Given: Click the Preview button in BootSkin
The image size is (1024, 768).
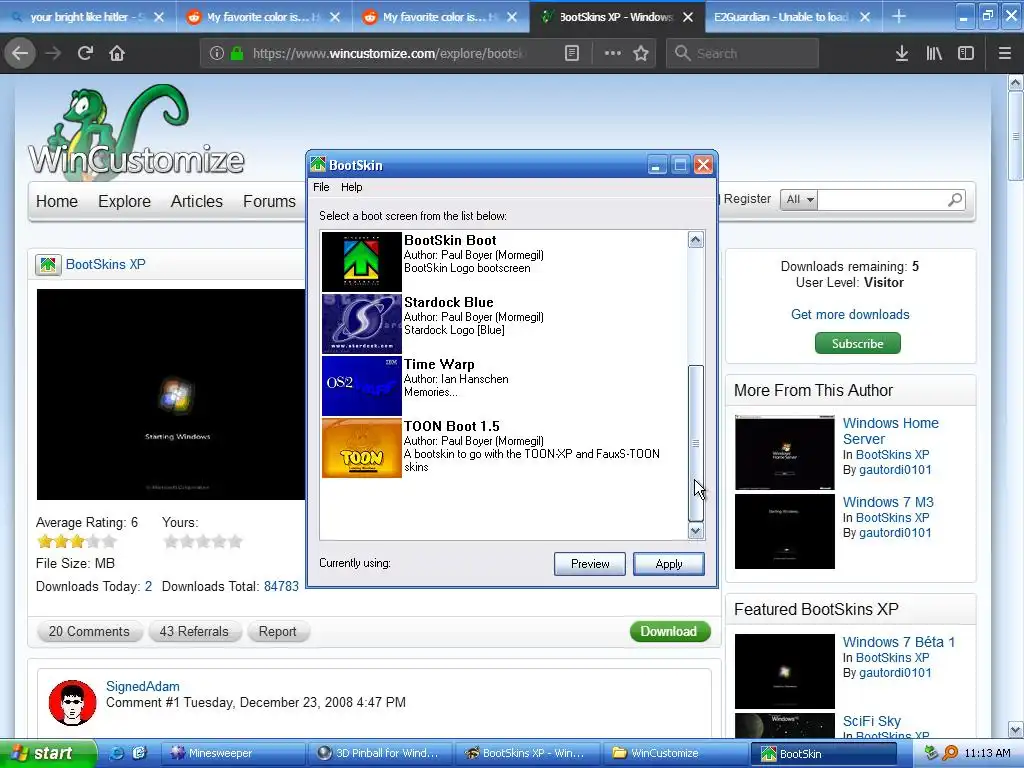Looking at the screenshot, I should (x=590, y=564).
